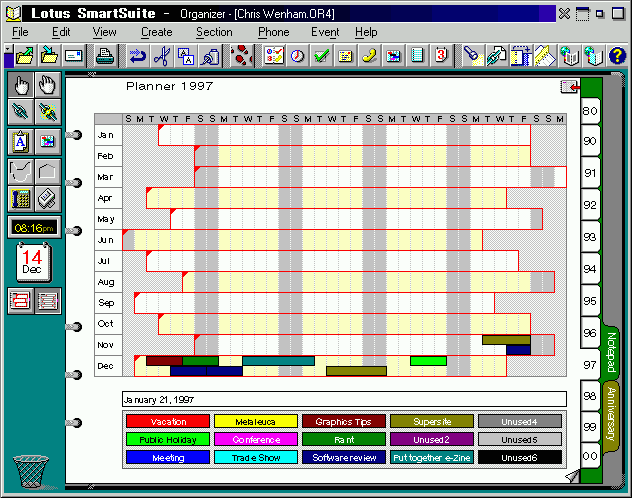Select the Graphics Tips event key
The height and width of the screenshot is (498, 632).
click(344, 421)
